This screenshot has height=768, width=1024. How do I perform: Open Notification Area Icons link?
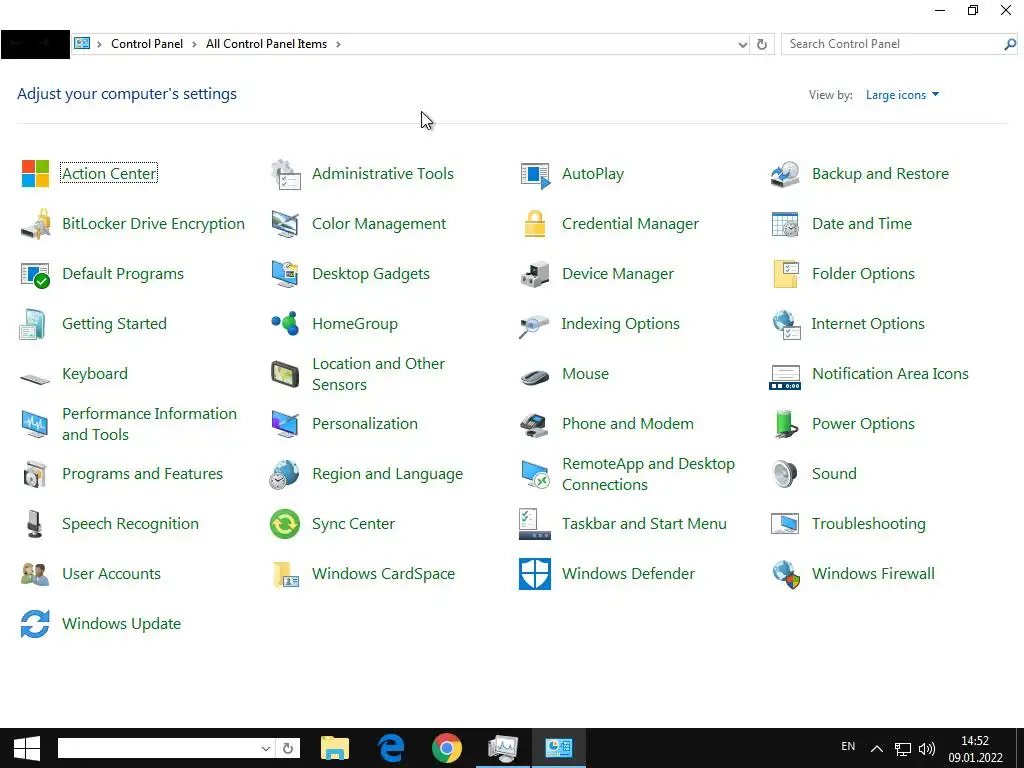[890, 374]
